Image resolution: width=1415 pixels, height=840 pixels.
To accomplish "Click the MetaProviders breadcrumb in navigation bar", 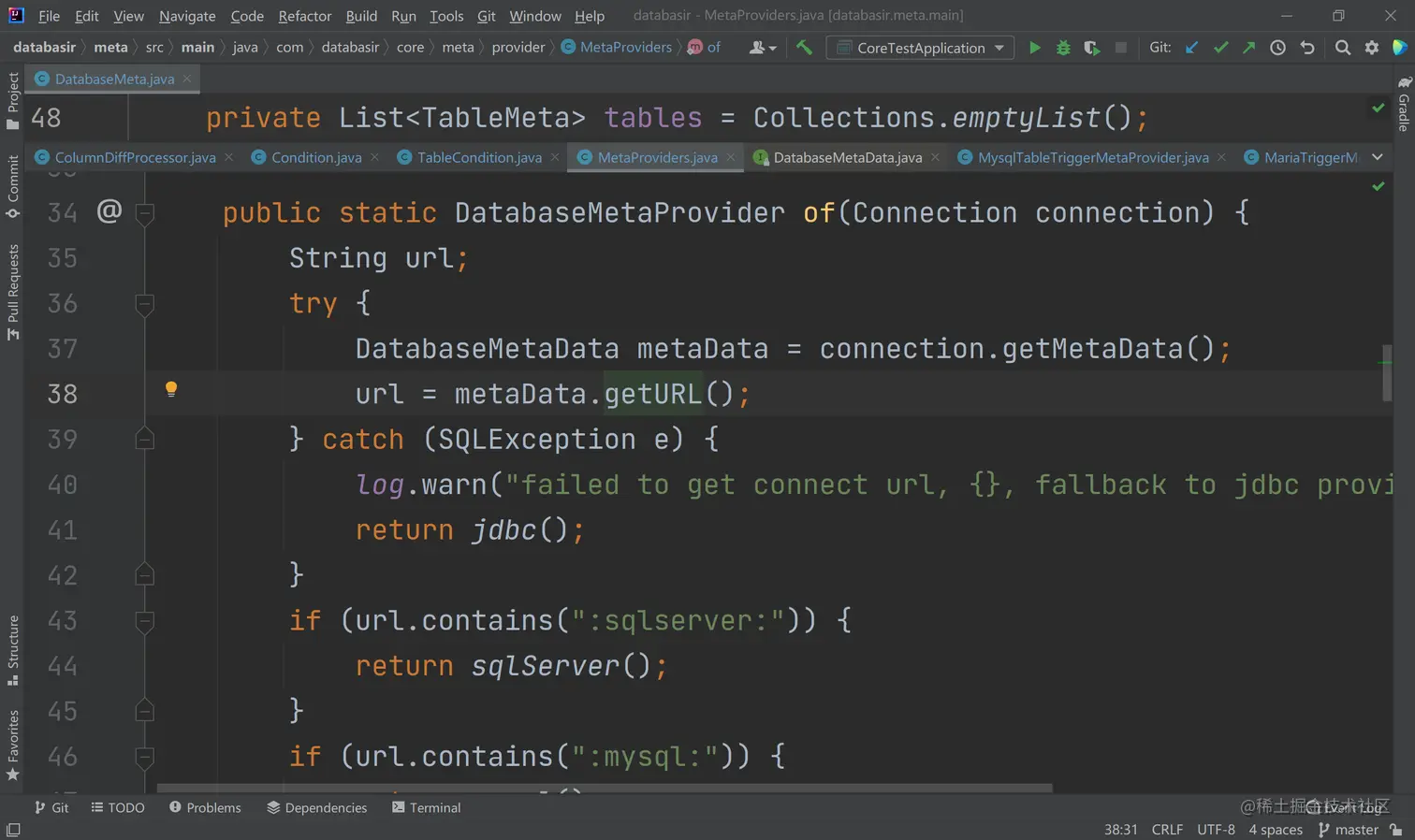I will point(617,47).
